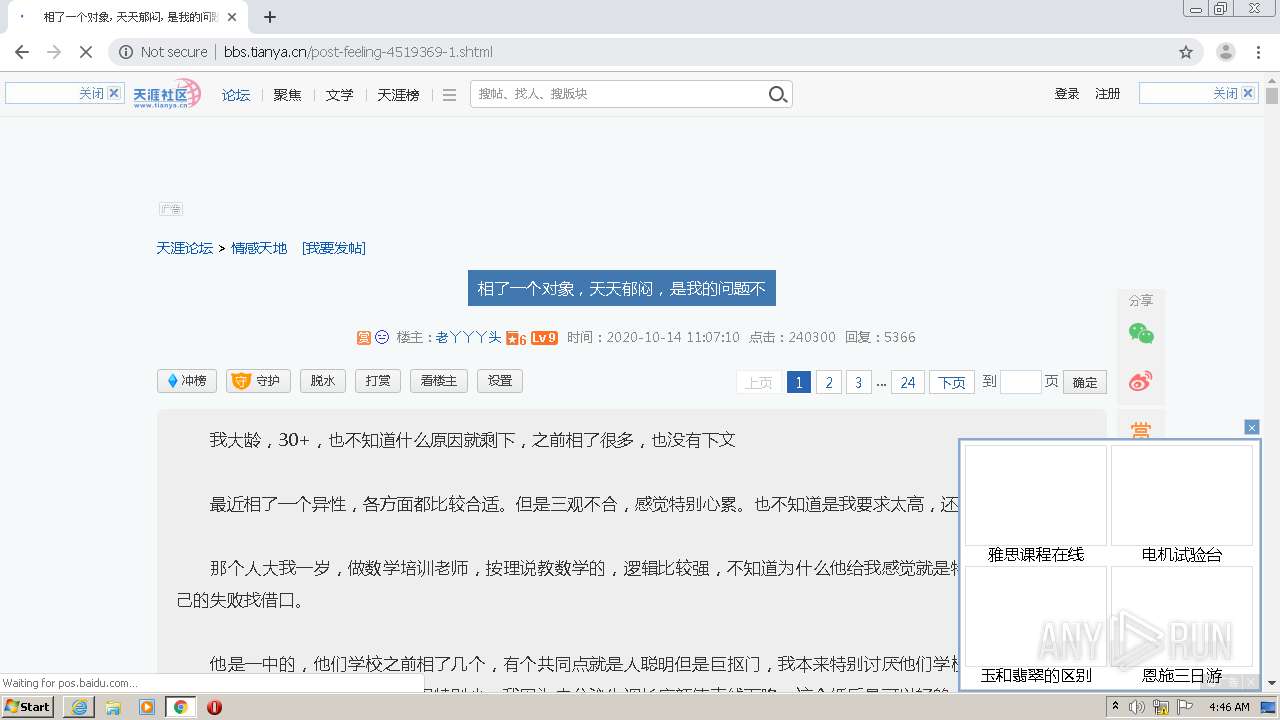Click the 登录 login link

click(x=1067, y=94)
